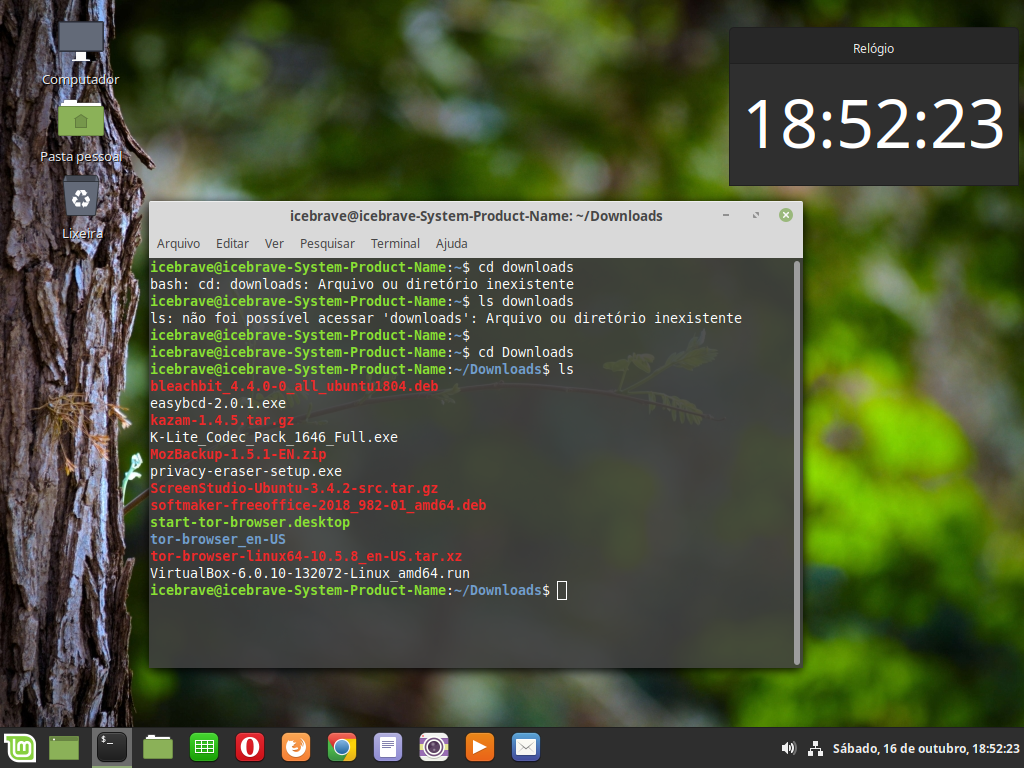Open the Arquivo menu
Image resolution: width=1024 pixels, height=768 pixels.
[x=178, y=244]
